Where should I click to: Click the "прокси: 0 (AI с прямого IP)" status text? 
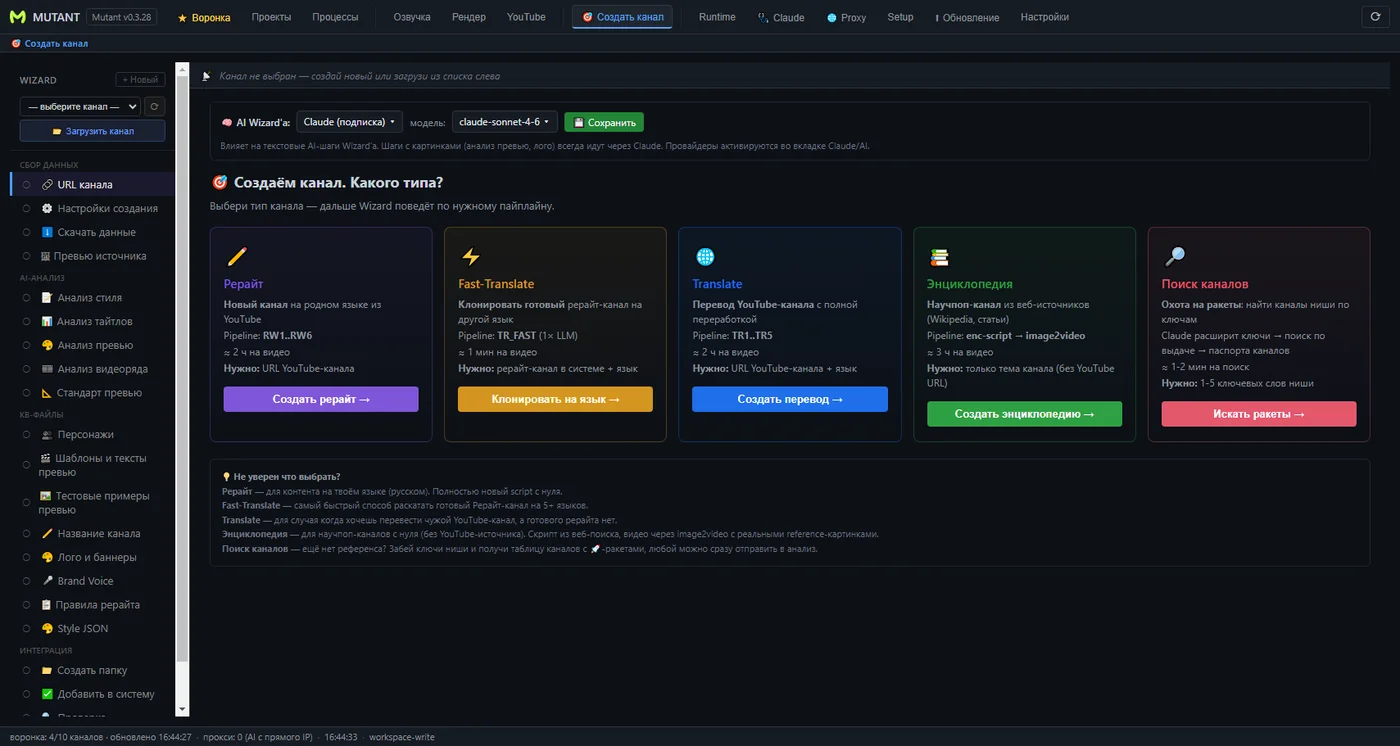pos(259,737)
